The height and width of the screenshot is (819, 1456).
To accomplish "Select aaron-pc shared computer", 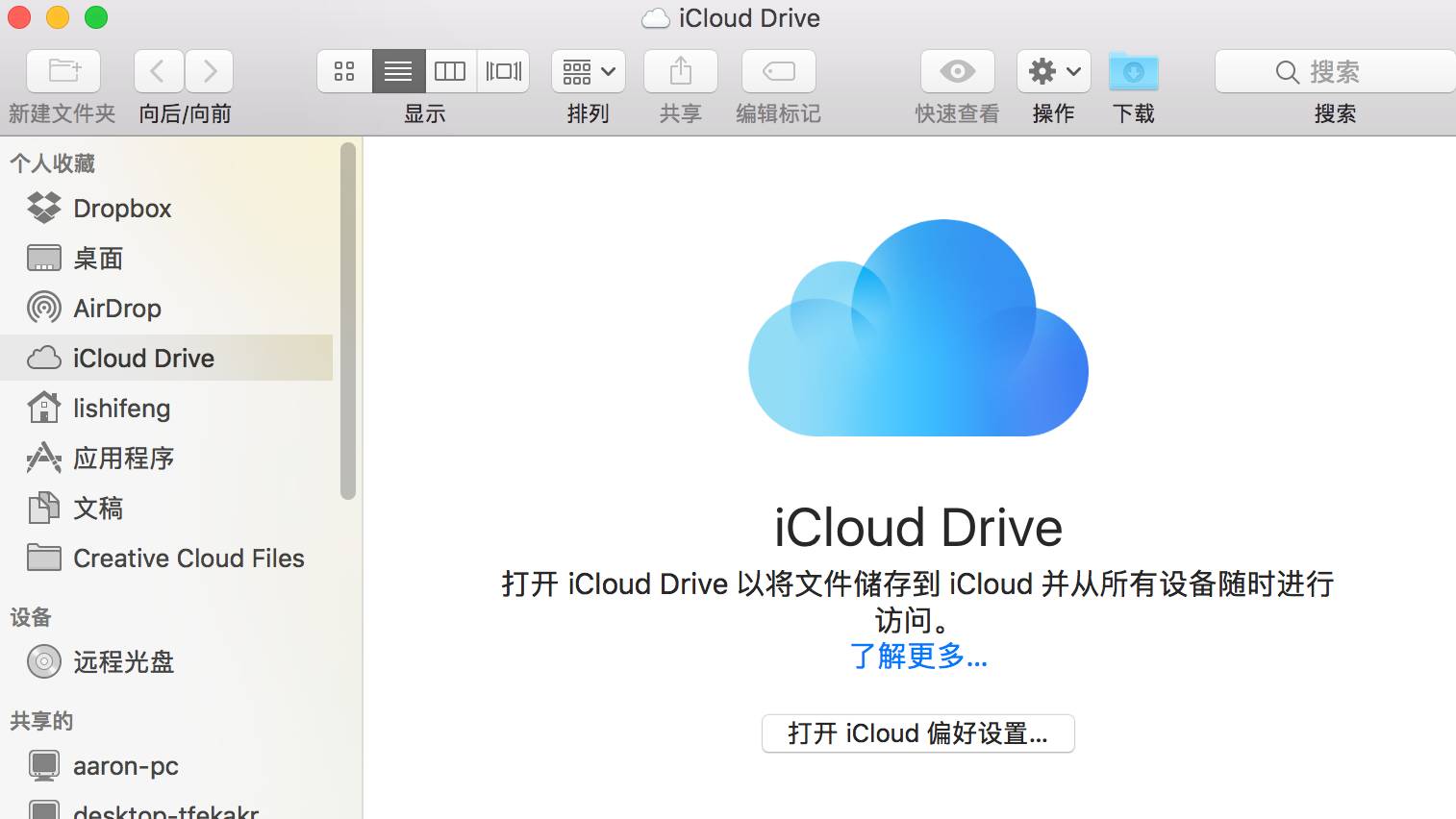I will click(166, 766).
